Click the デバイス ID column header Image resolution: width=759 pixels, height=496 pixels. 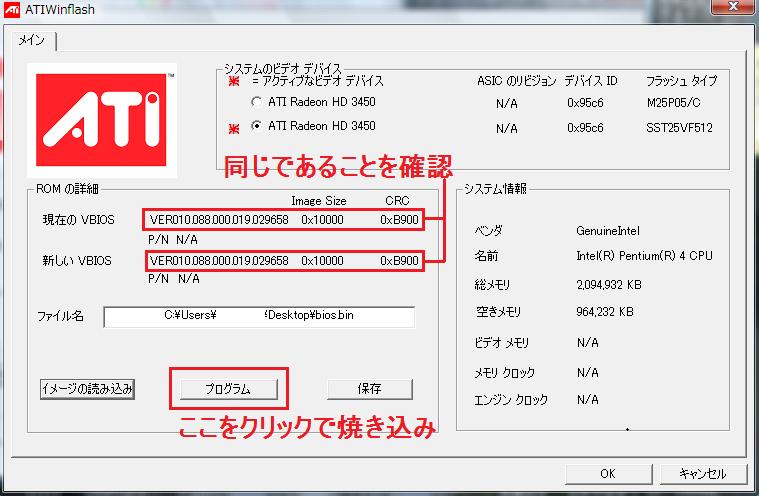click(591, 81)
